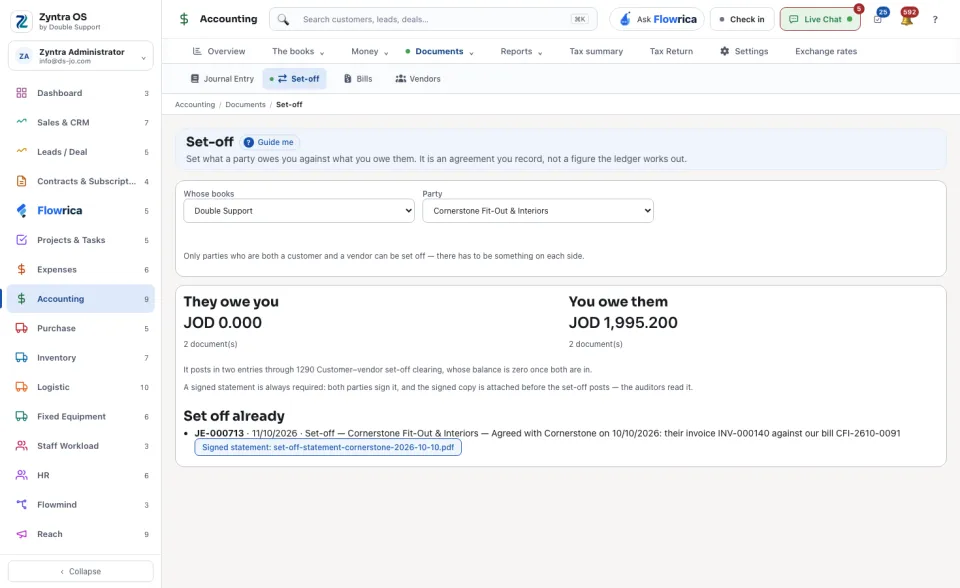Collapse the sidebar
Image resolution: width=960 pixels, height=588 pixels.
click(81, 571)
